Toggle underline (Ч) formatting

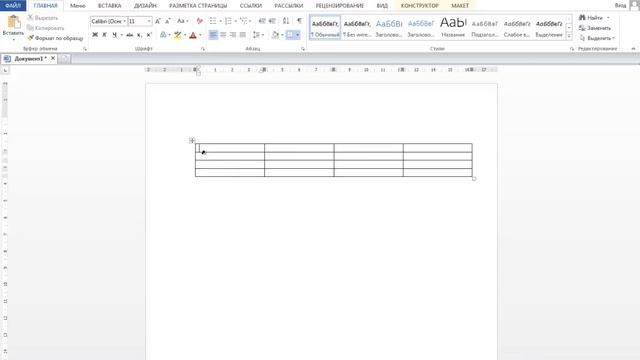[x=114, y=35]
